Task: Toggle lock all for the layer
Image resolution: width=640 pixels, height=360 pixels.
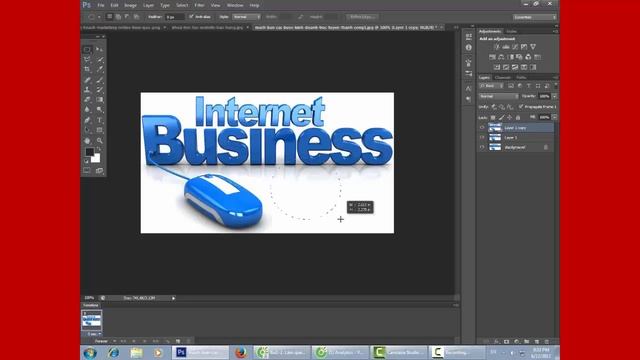Action: click(x=518, y=118)
